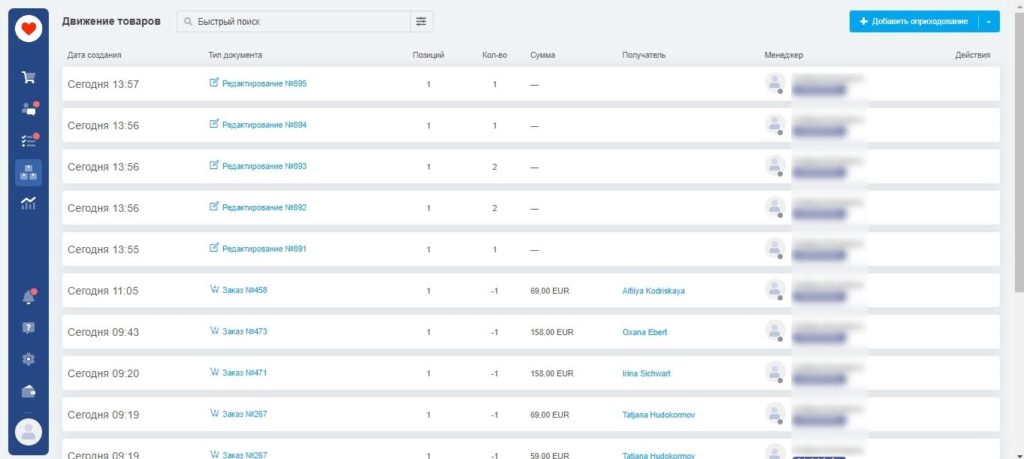Image resolution: width=1024 pixels, height=459 pixels.
Task: Open the warehouse boxes sidebar icon
Action: click(x=29, y=173)
